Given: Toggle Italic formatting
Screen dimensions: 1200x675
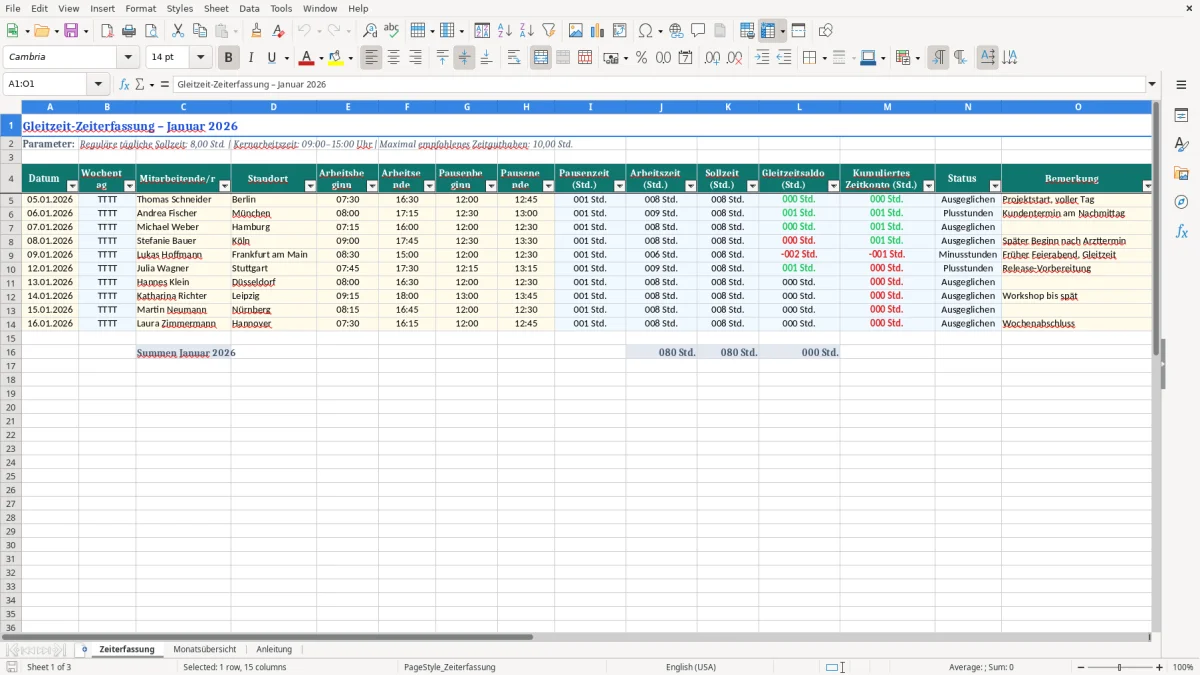Looking at the screenshot, I should click(250, 58).
